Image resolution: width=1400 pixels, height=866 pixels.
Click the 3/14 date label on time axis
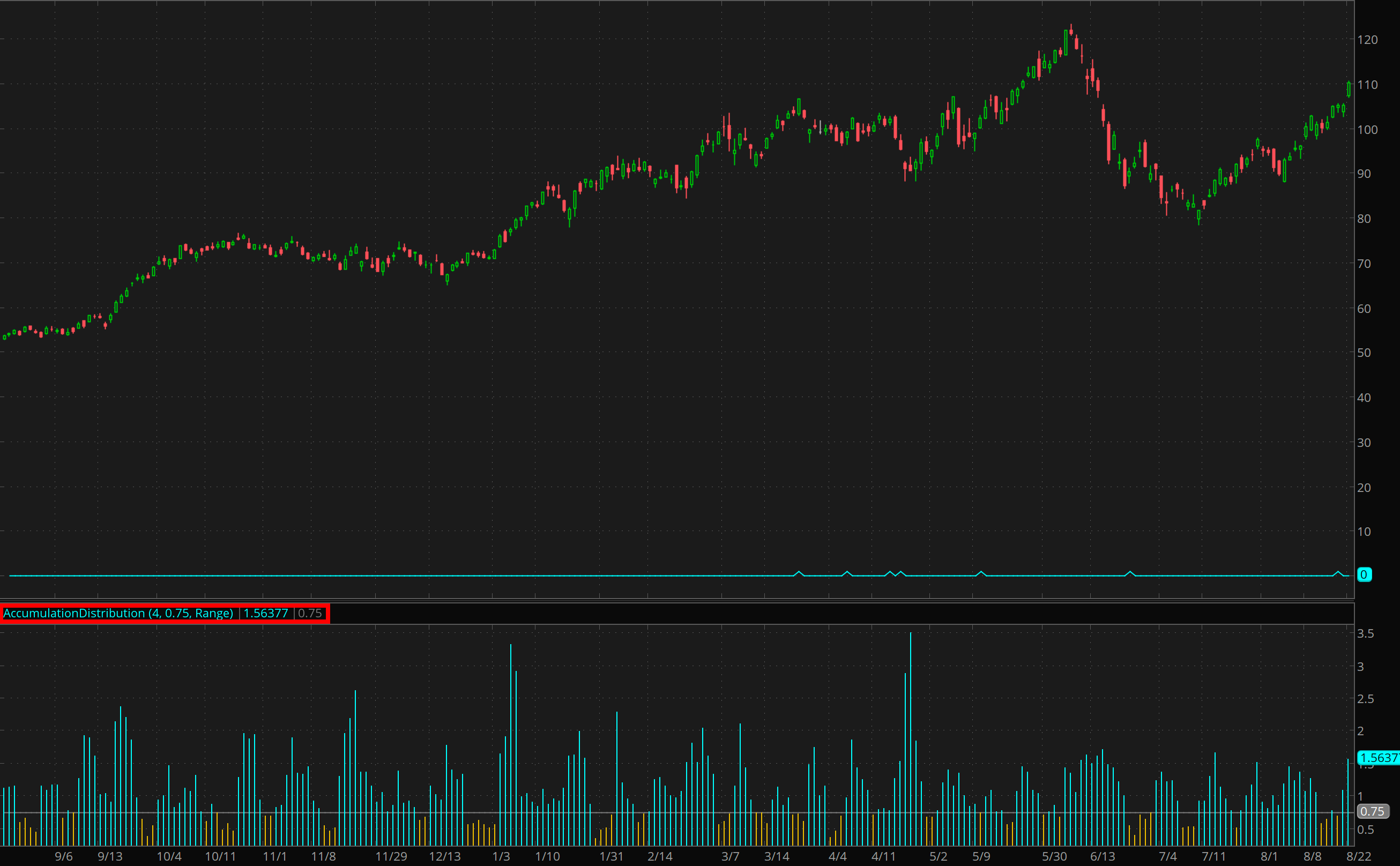777,856
